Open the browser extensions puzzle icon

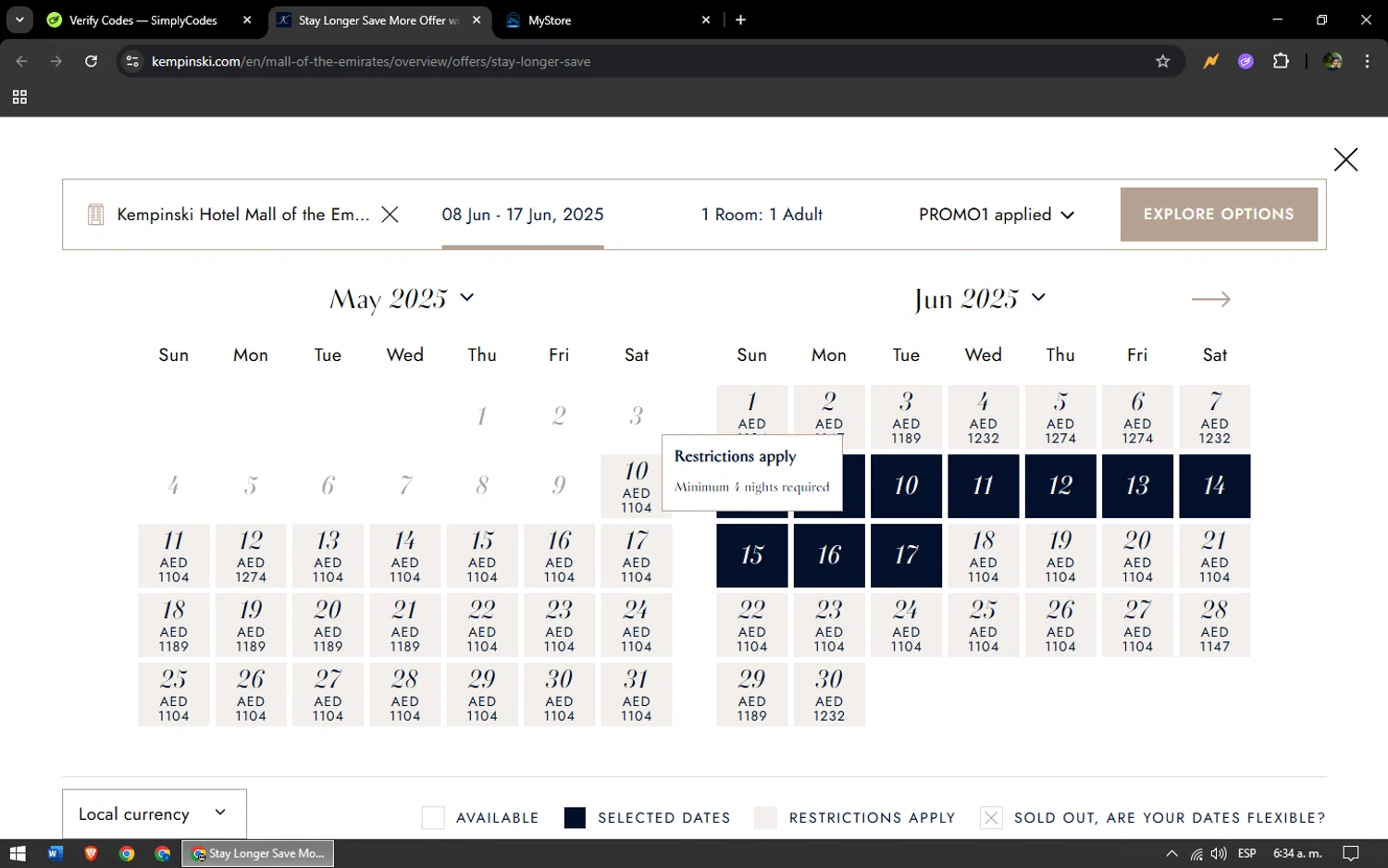coord(1281,61)
